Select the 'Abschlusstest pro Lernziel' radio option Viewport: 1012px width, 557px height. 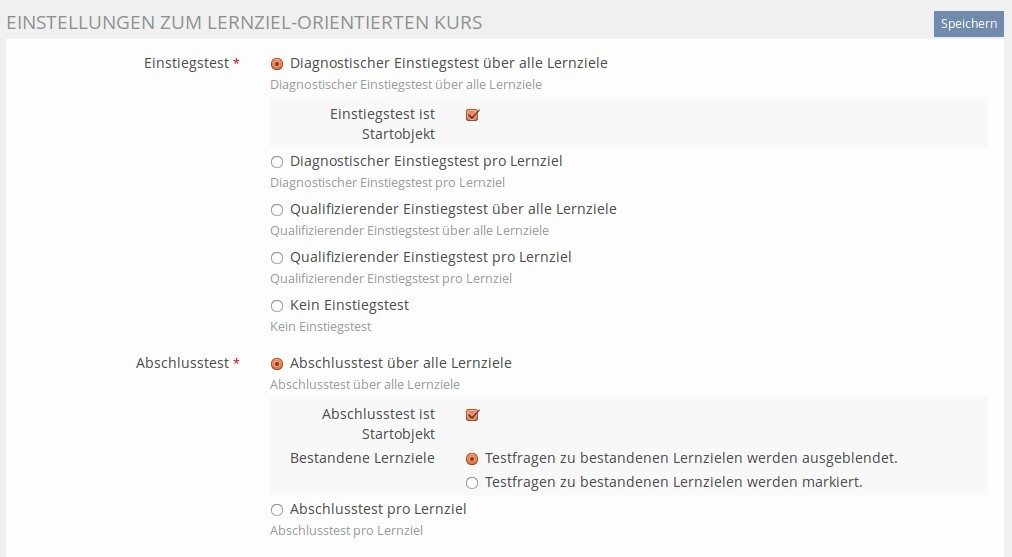pos(277,510)
